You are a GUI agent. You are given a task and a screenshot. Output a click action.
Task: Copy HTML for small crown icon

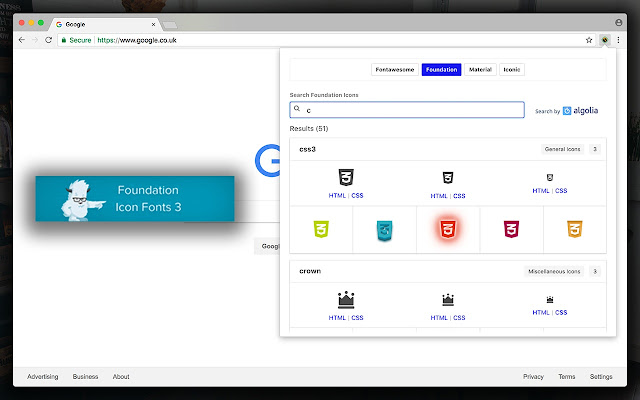[541, 312]
